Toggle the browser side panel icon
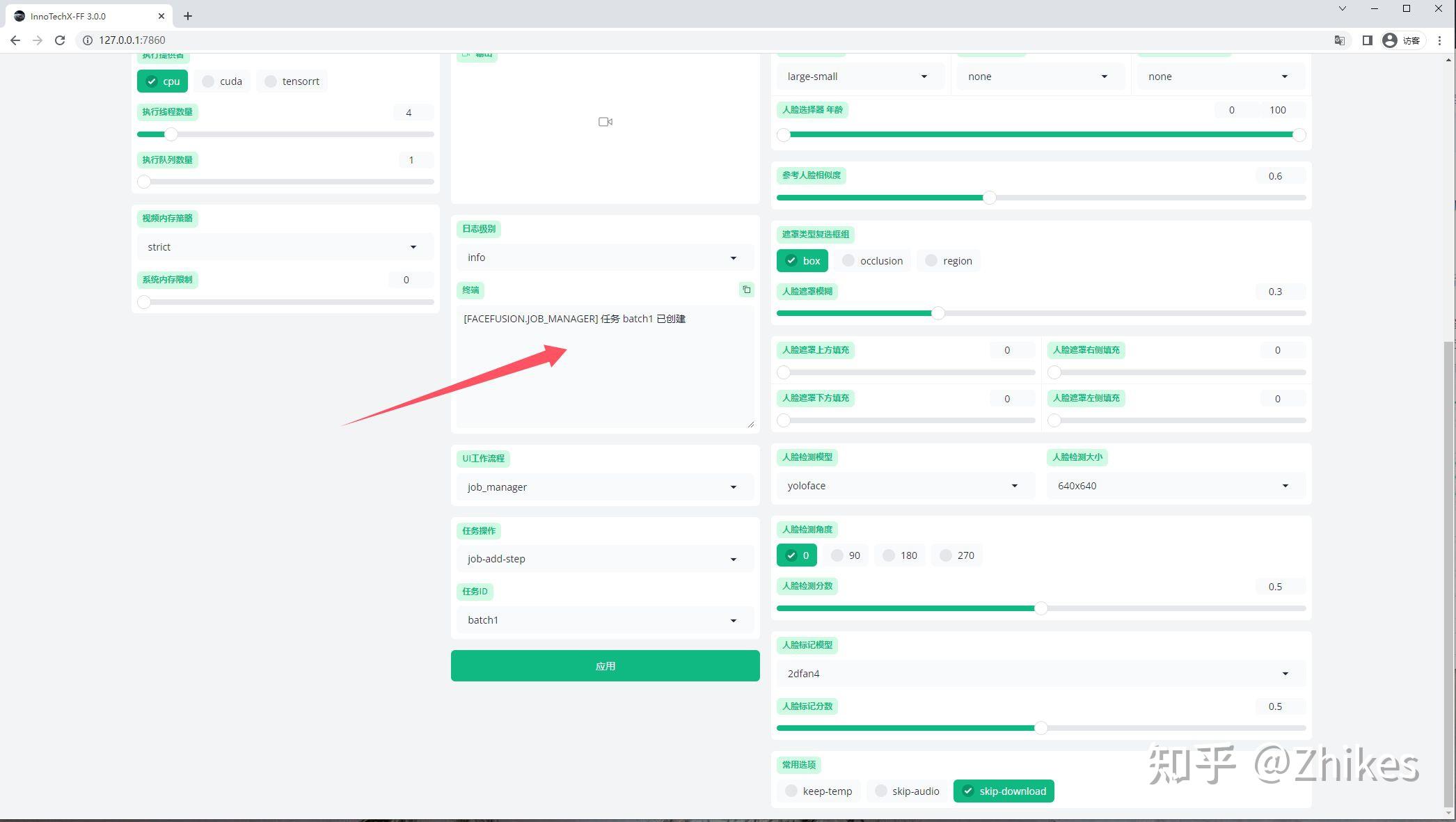 (x=1367, y=40)
